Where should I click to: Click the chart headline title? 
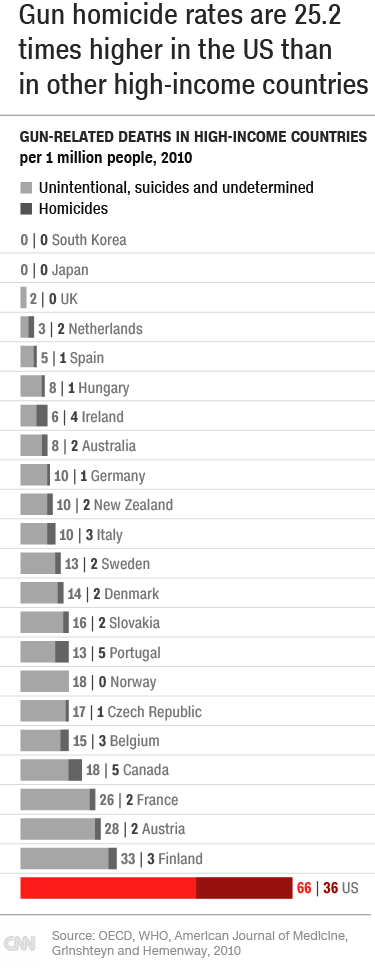(193, 50)
